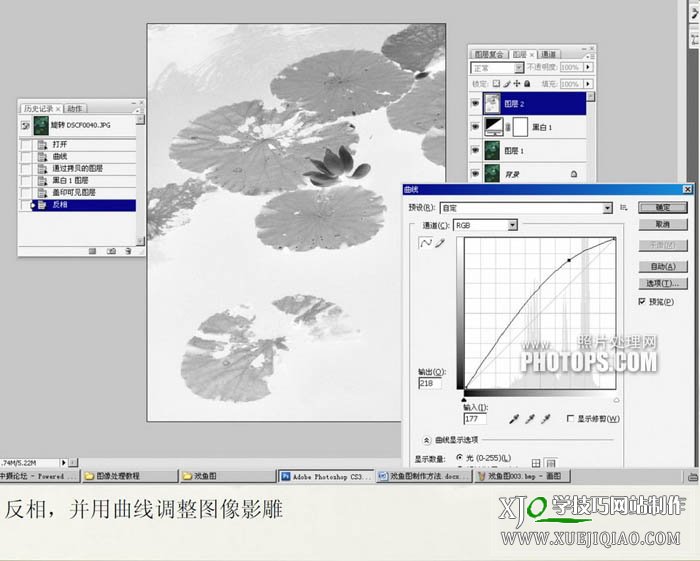Select the curve point editing tool in Curves dialog
The height and width of the screenshot is (561, 700).
coord(425,243)
